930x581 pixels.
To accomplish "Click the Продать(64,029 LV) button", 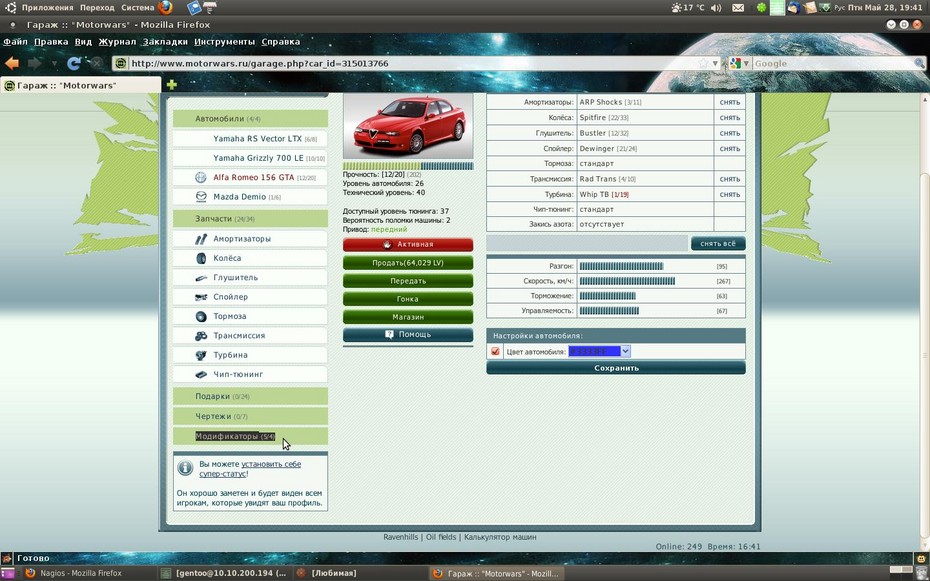I will pos(408,263).
